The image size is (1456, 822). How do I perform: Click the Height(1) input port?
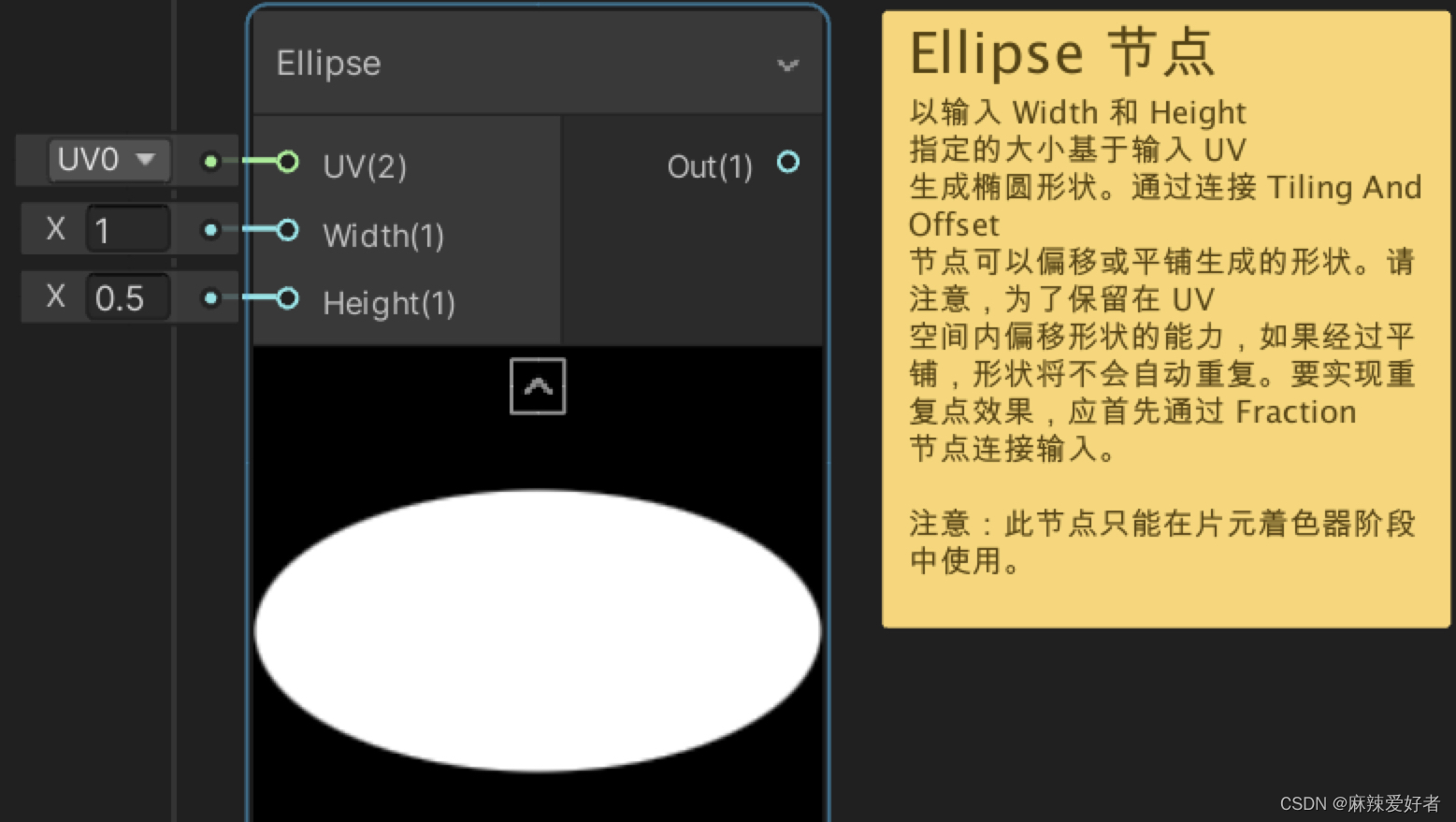pyautogui.click(x=288, y=298)
